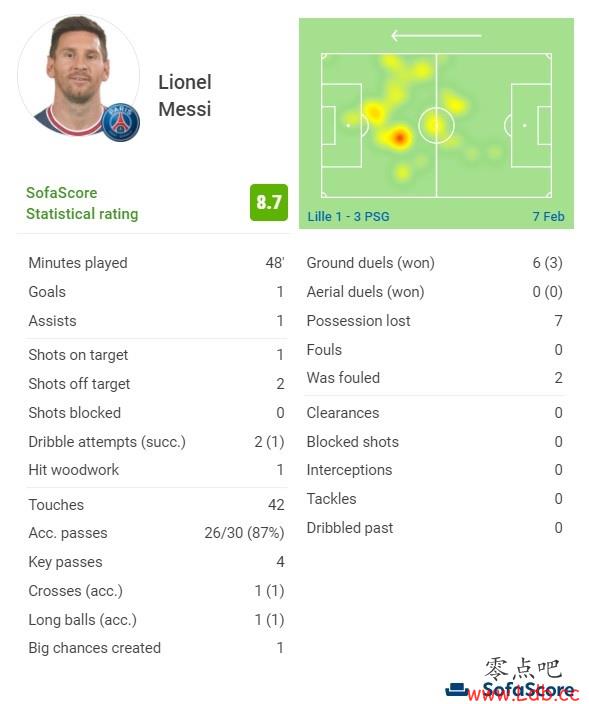Image resolution: width=589 pixels, height=704 pixels.
Task: Click the PSG club badge icon
Action: pos(121,122)
